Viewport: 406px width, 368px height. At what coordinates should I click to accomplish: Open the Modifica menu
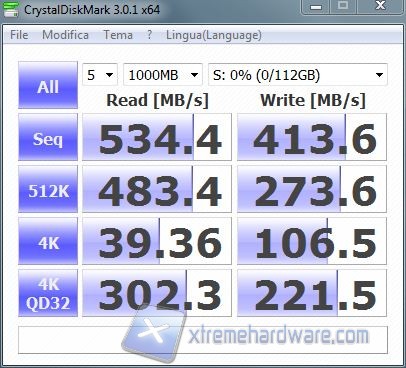click(x=65, y=35)
